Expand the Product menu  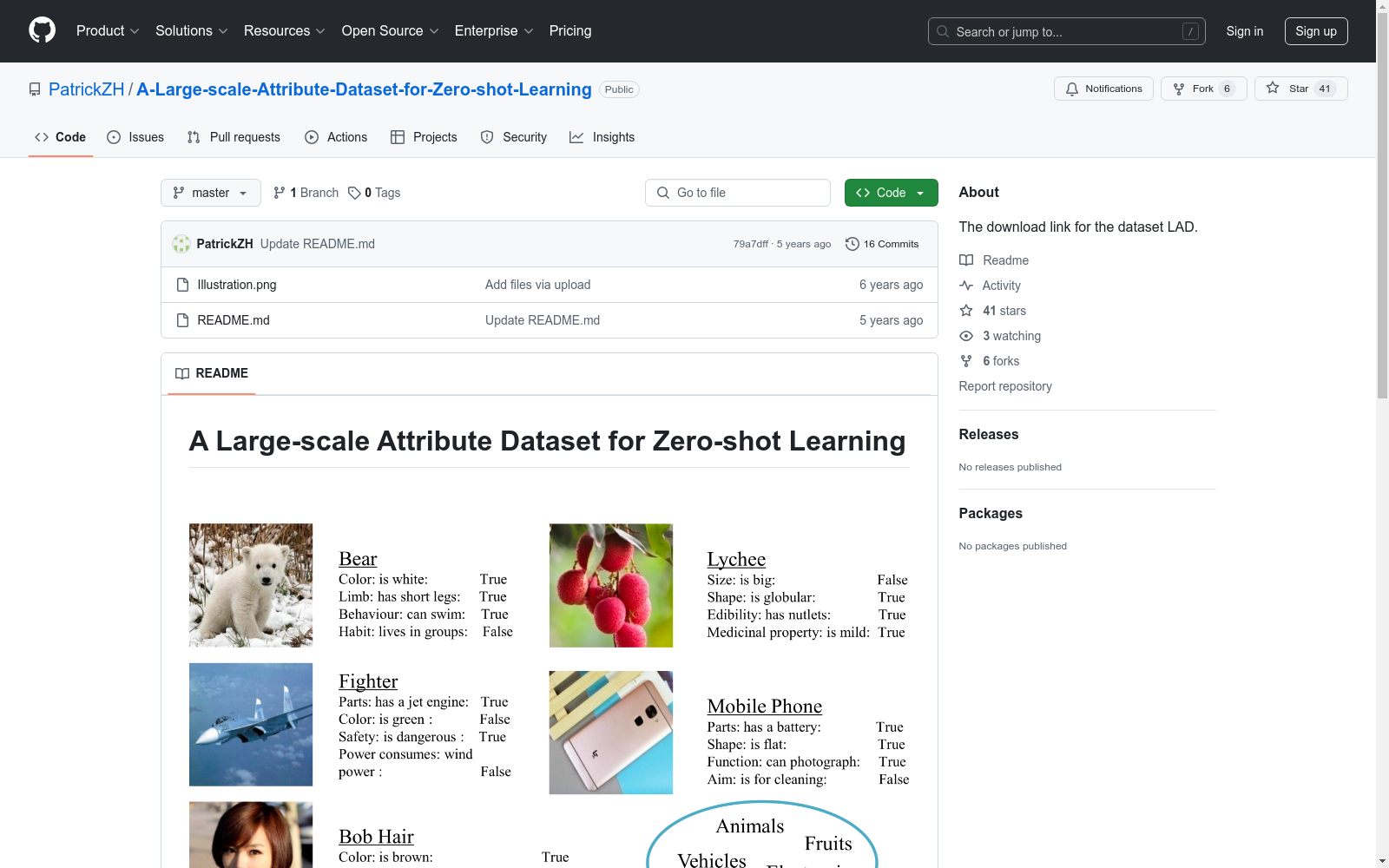108,31
